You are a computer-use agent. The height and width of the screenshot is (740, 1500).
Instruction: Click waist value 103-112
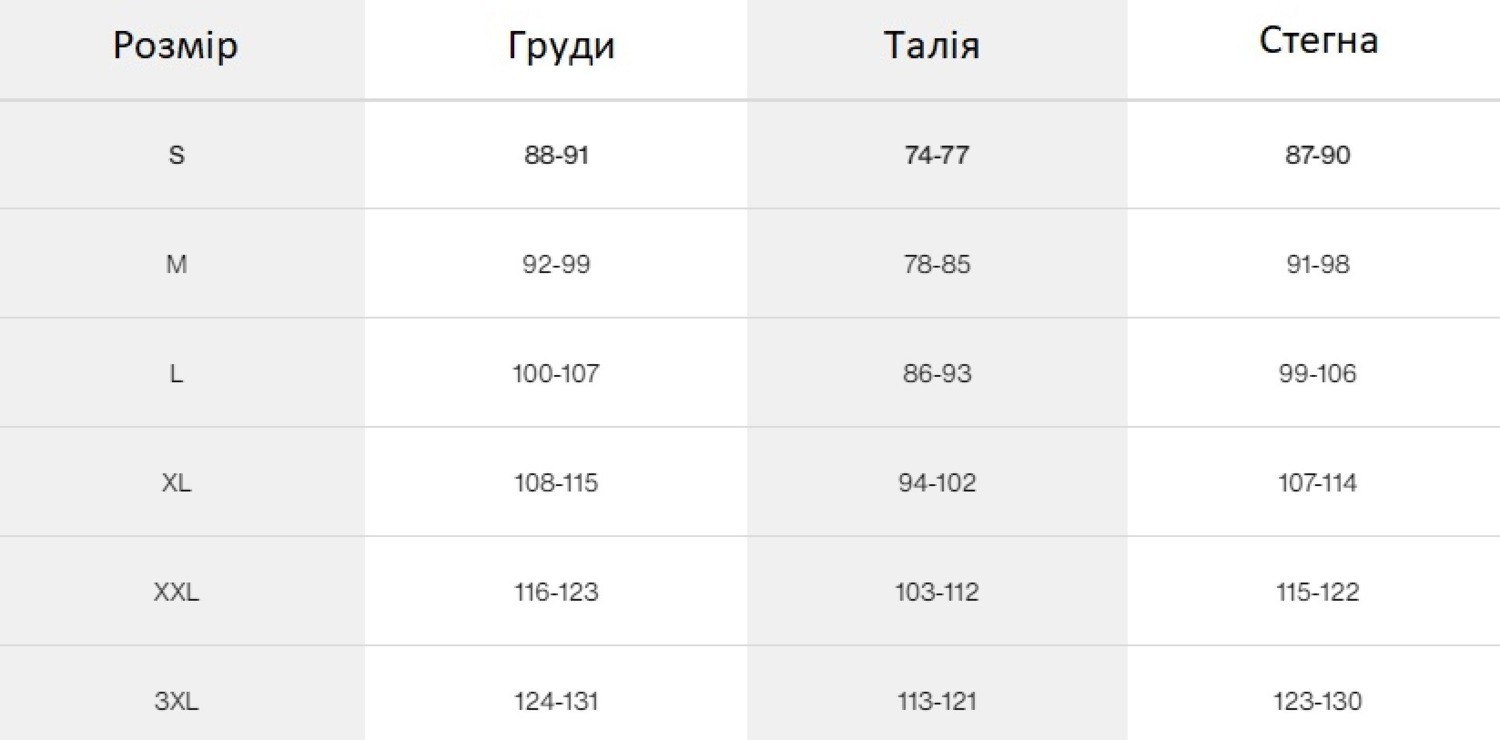[x=937, y=592]
